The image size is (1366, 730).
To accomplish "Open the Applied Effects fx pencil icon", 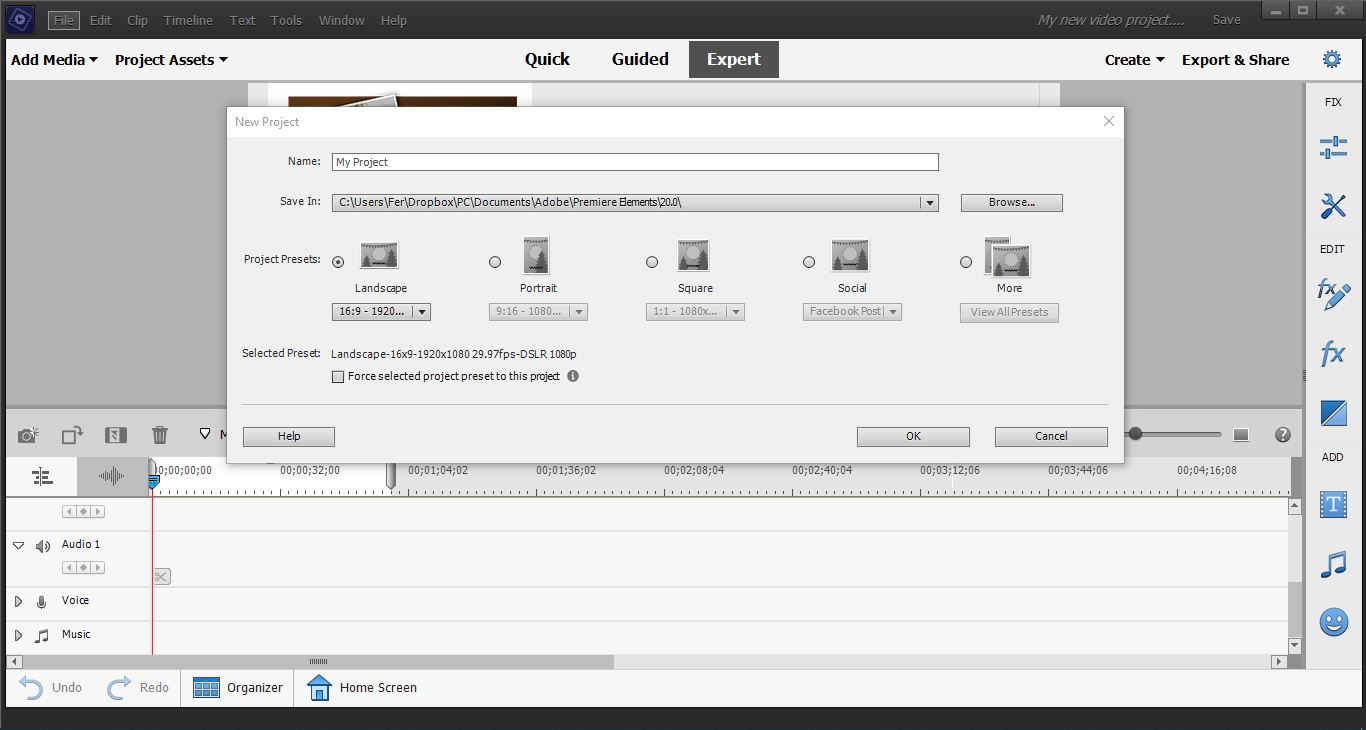I will pyautogui.click(x=1333, y=294).
